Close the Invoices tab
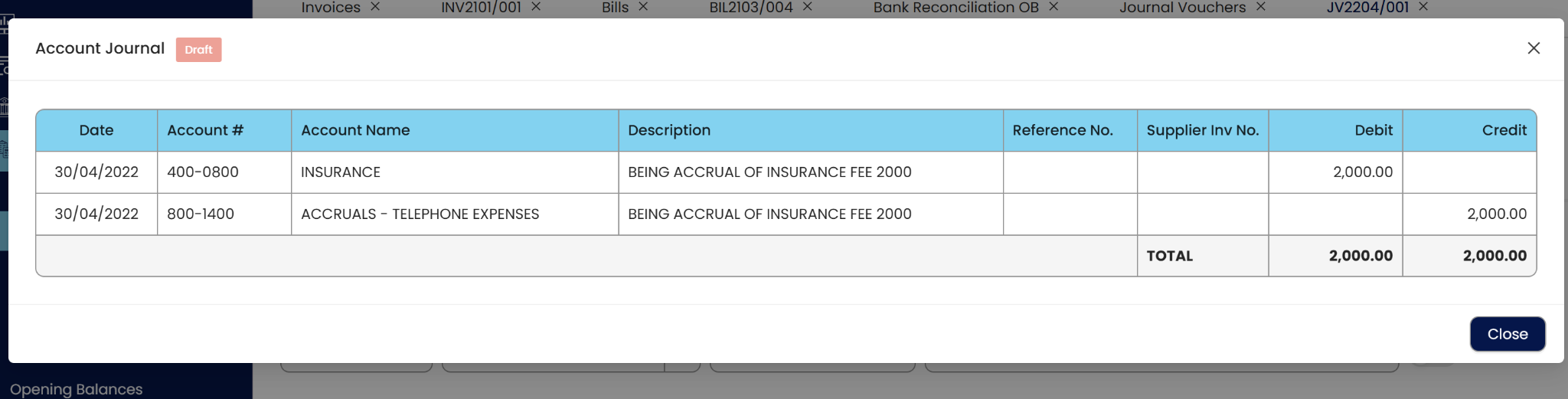 tap(375, 7)
